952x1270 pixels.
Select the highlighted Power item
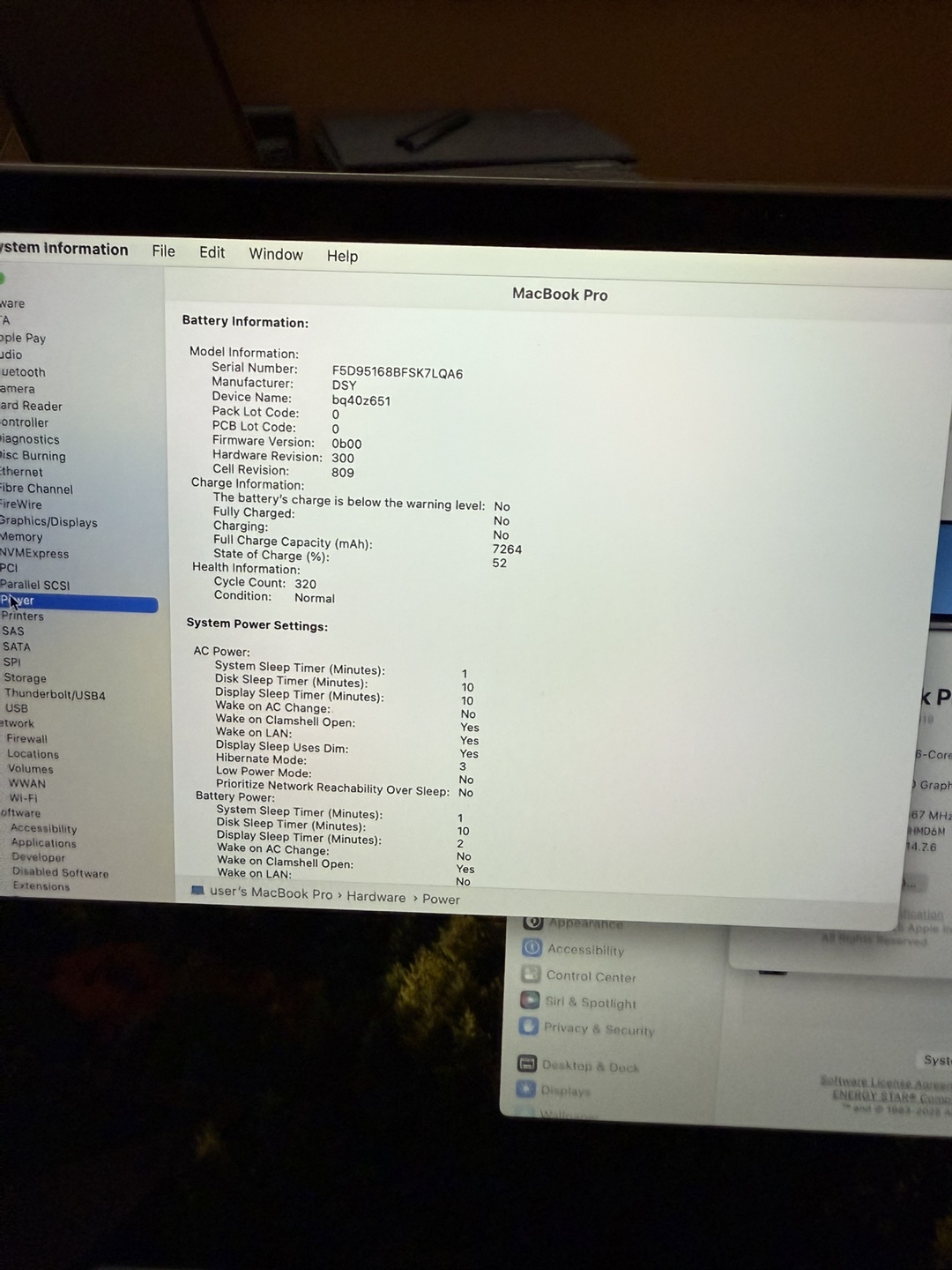pos(78,601)
